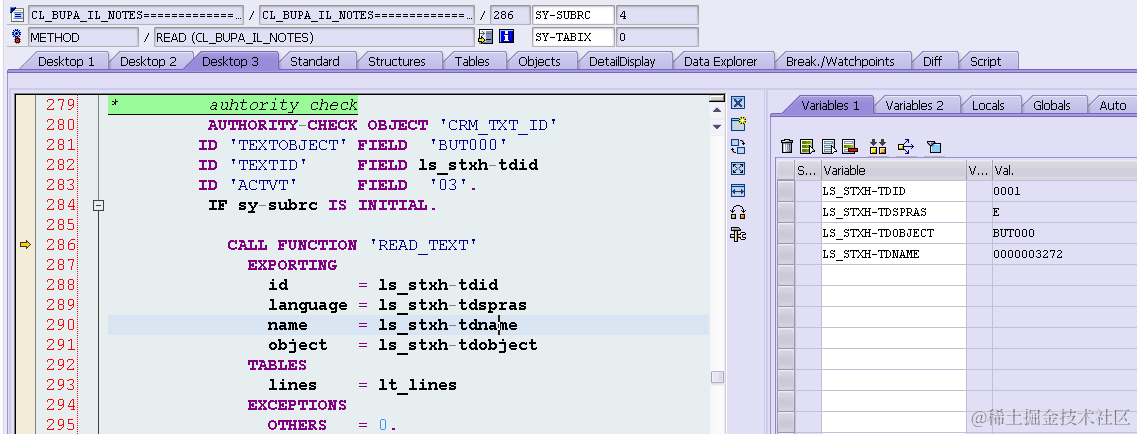Click the full screen tool icon
Viewport: 1137px width, 434px height.
(x=738, y=169)
